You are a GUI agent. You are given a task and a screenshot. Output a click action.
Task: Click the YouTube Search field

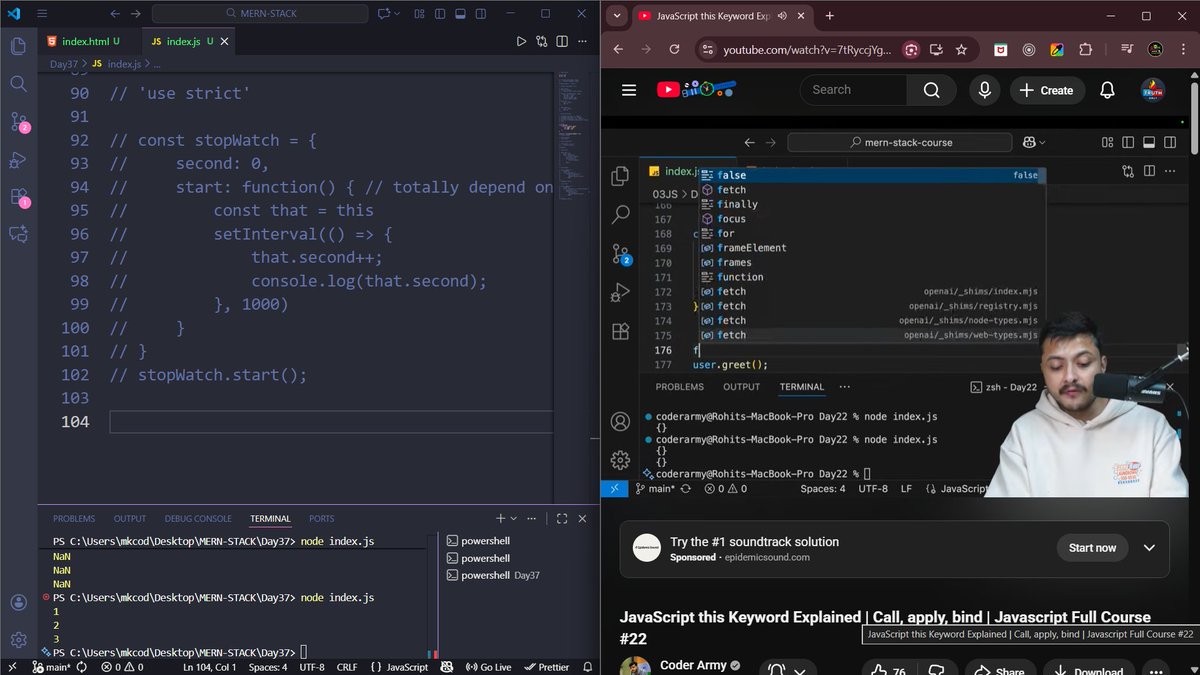point(853,90)
